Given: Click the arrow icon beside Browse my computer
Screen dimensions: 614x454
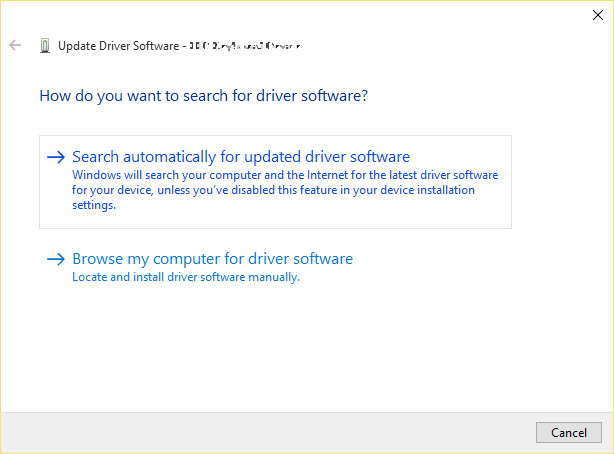Looking at the screenshot, I should 55,259.
